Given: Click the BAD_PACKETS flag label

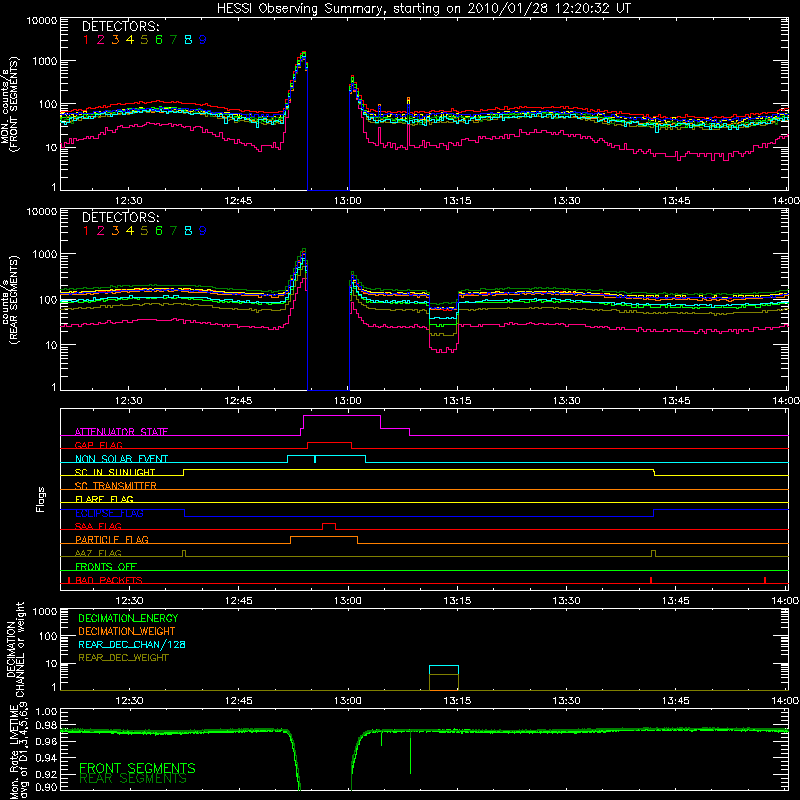Looking at the screenshot, I should coord(108,580).
